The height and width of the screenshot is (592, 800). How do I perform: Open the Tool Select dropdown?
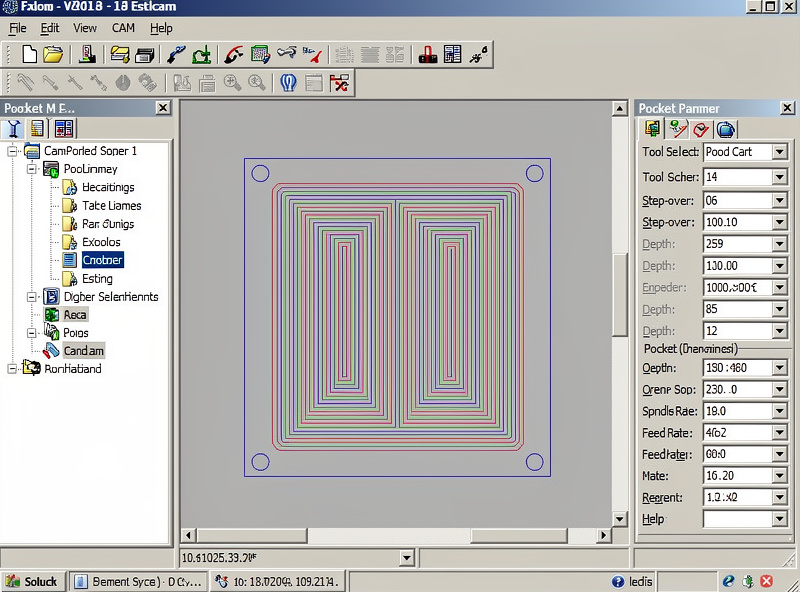pos(779,152)
